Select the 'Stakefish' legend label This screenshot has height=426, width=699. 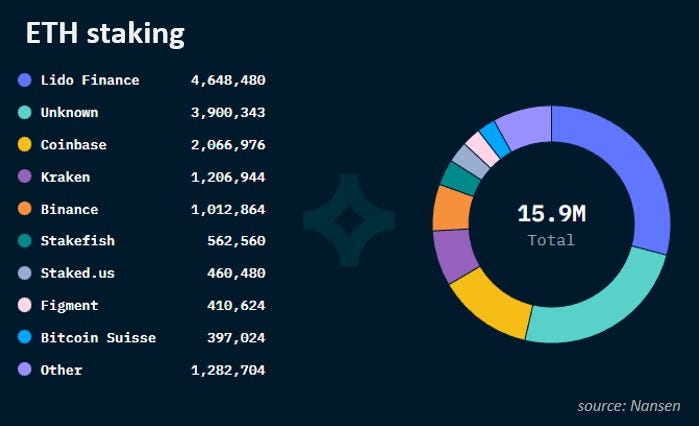pyautogui.click(x=78, y=241)
